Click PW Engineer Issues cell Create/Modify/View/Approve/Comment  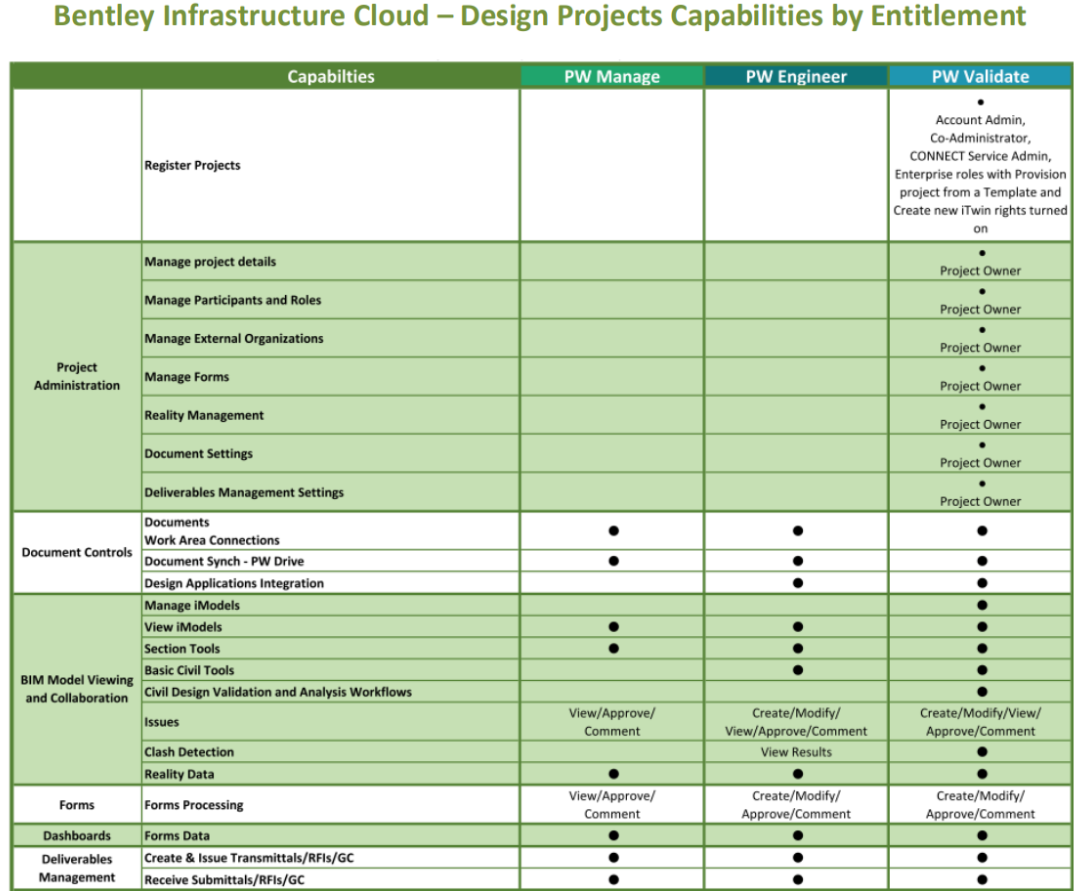pos(796,722)
